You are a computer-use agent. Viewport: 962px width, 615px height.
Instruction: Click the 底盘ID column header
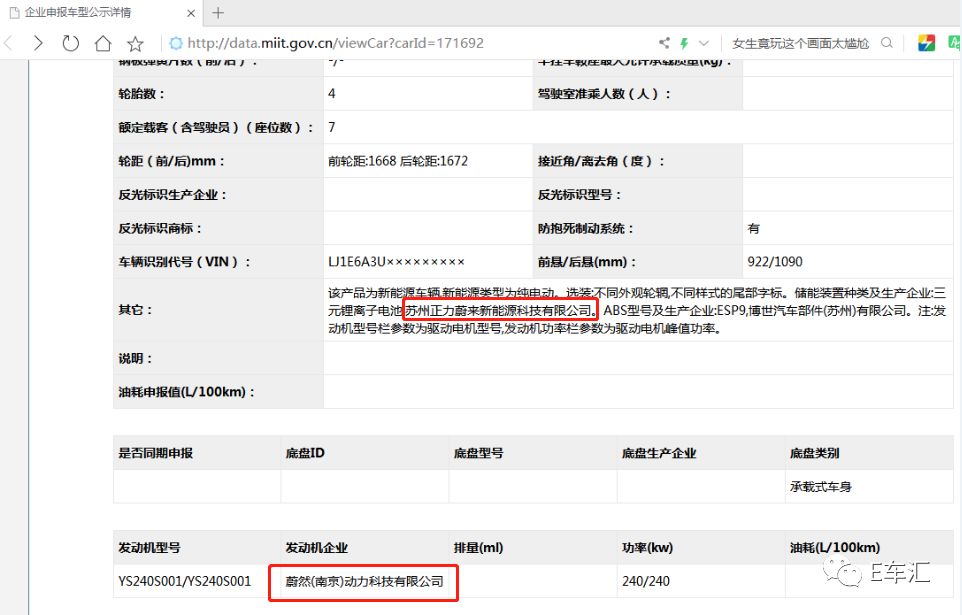point(305,454)
